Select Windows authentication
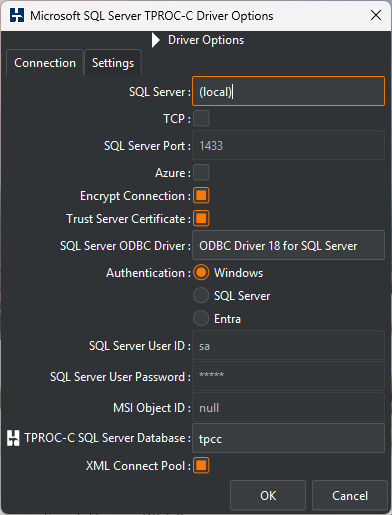392x515 pixels. click(x=201, y=273)
